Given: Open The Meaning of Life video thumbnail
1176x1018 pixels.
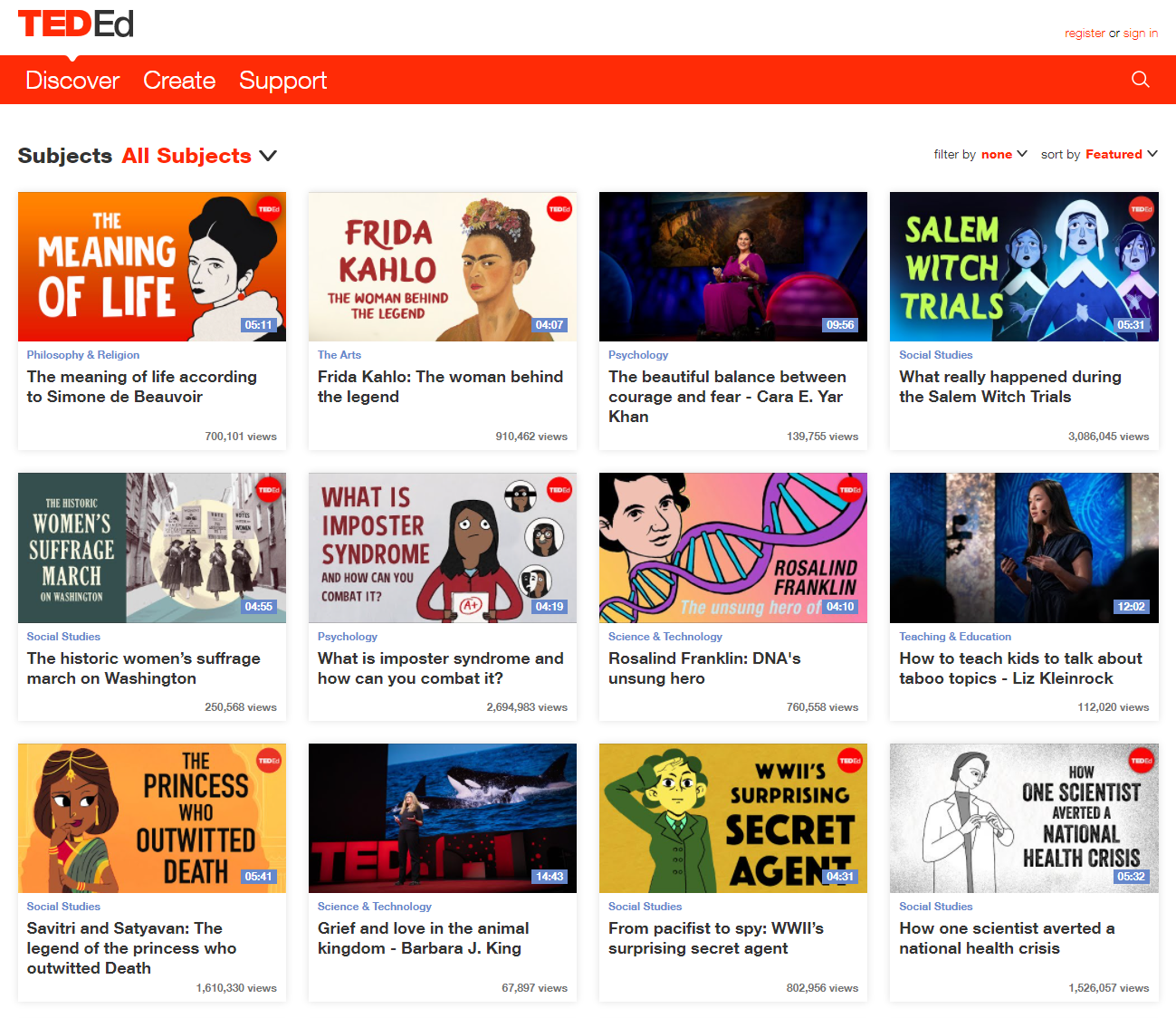Looking at the screenshot, I should [152, 266].
